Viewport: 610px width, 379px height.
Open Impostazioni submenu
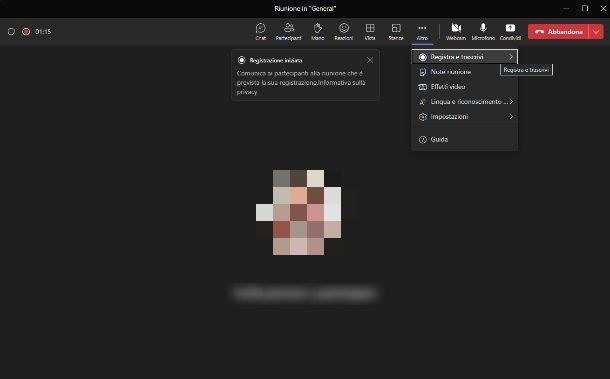point(465,117)
